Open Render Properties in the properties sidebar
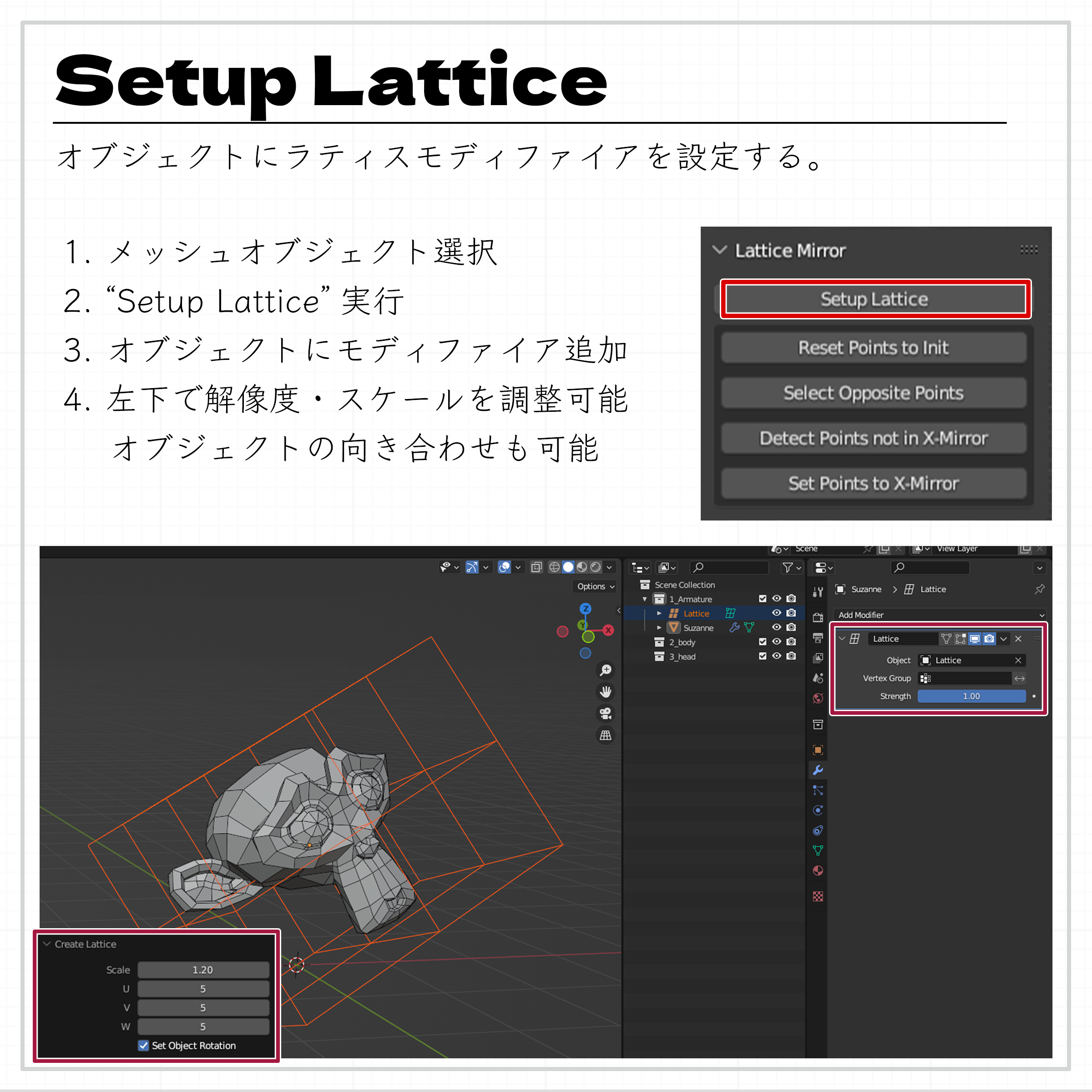This screenshot has height=1092, width=1092. pos(818,617)
